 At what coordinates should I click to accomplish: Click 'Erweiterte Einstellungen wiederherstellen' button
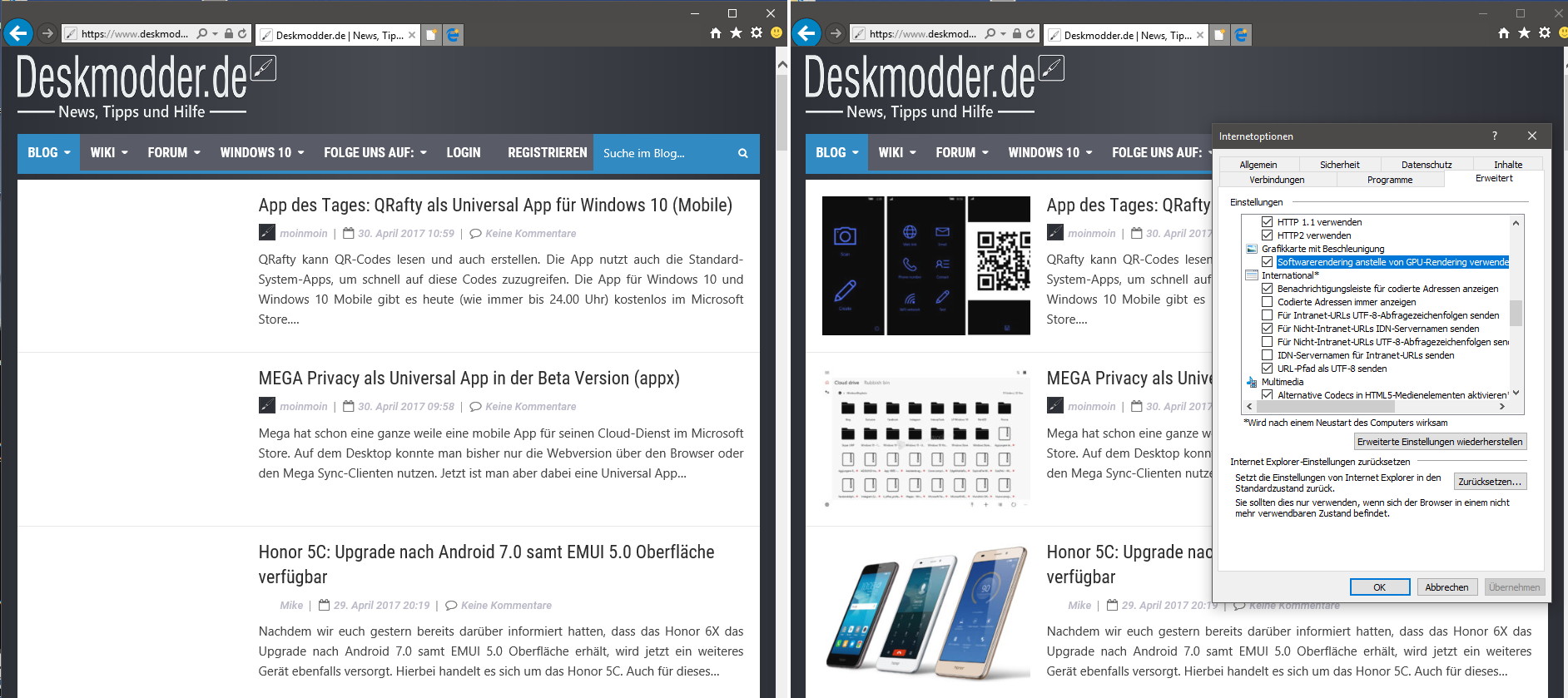[1440, 442]
